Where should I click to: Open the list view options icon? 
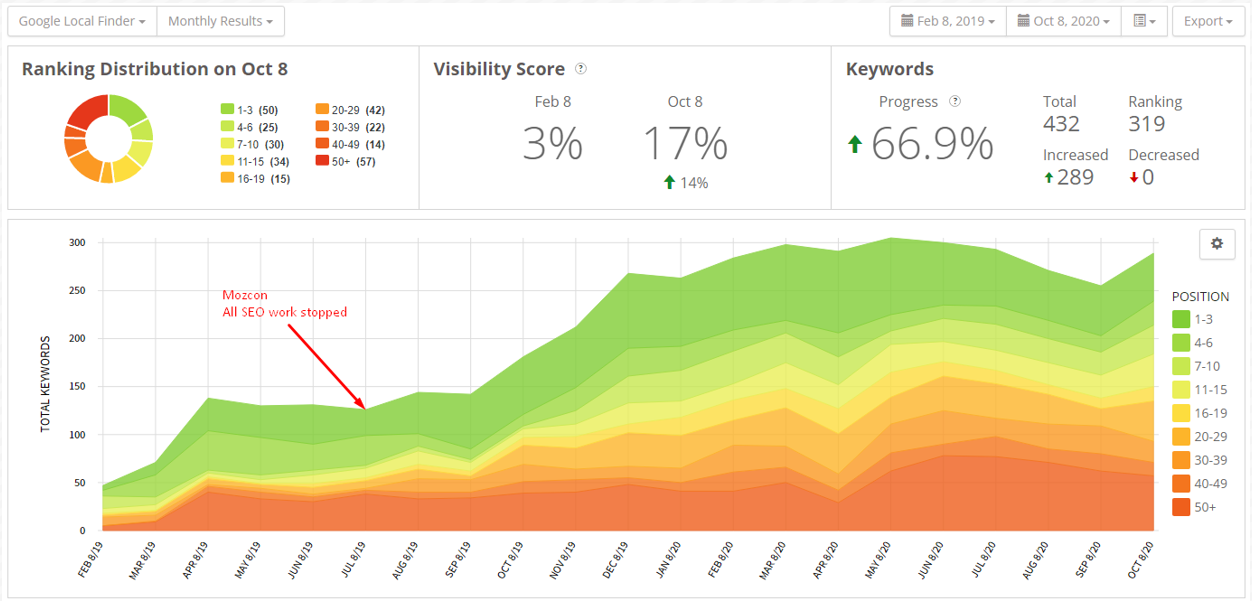1144,21
